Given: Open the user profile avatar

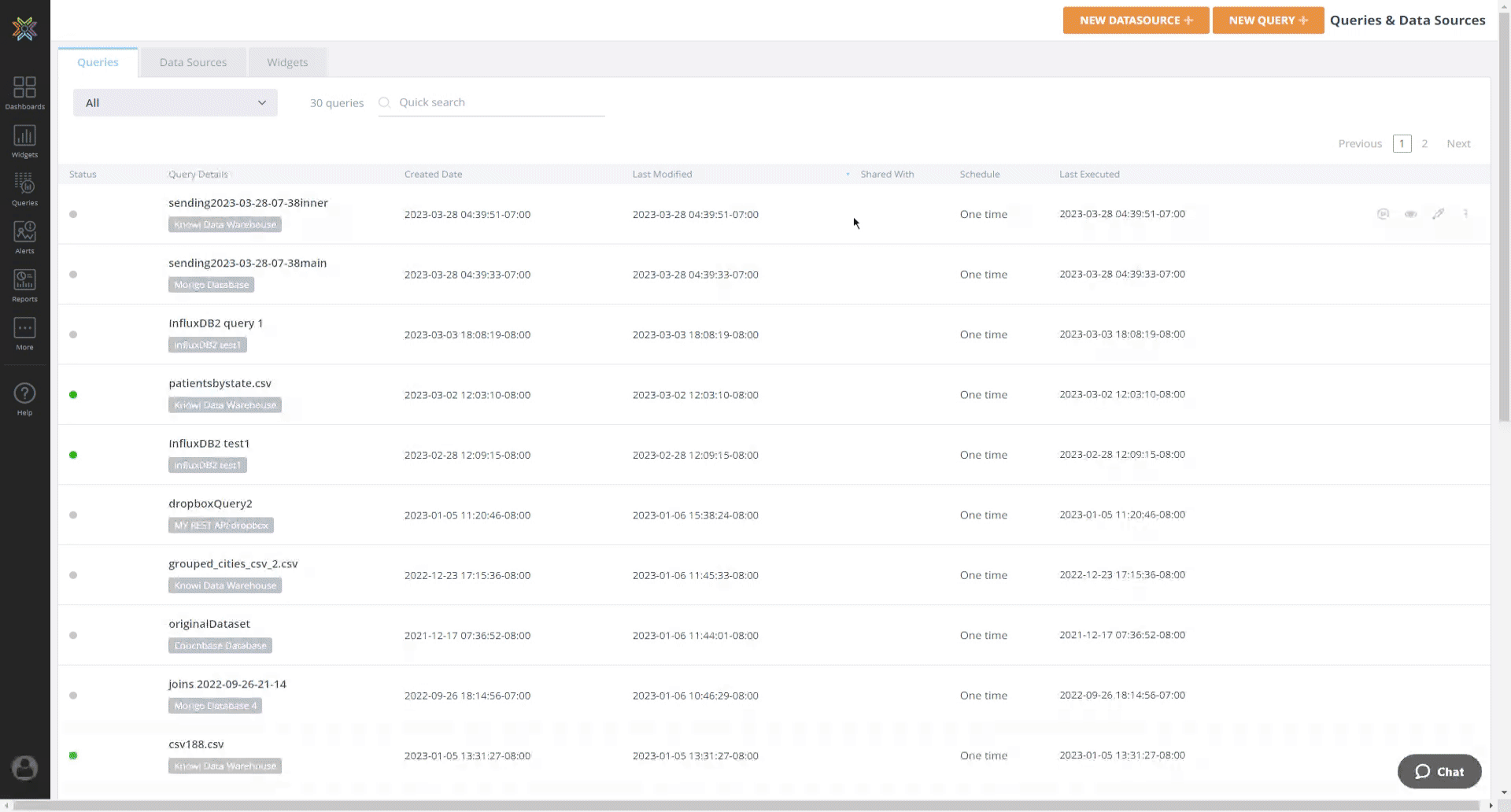Looking at the screenshot, I should pos(24,767).
